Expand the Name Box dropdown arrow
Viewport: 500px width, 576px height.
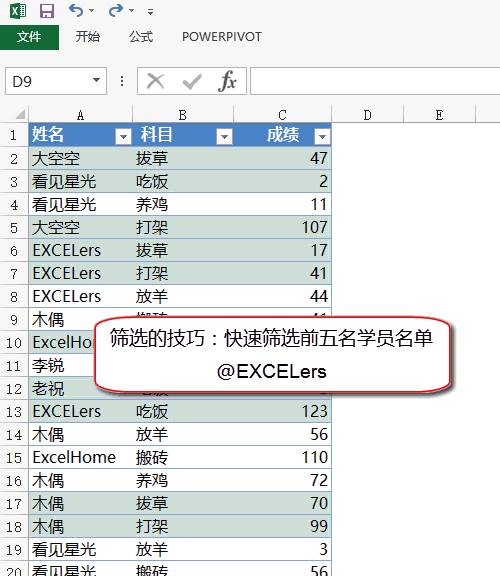(96, 80)
